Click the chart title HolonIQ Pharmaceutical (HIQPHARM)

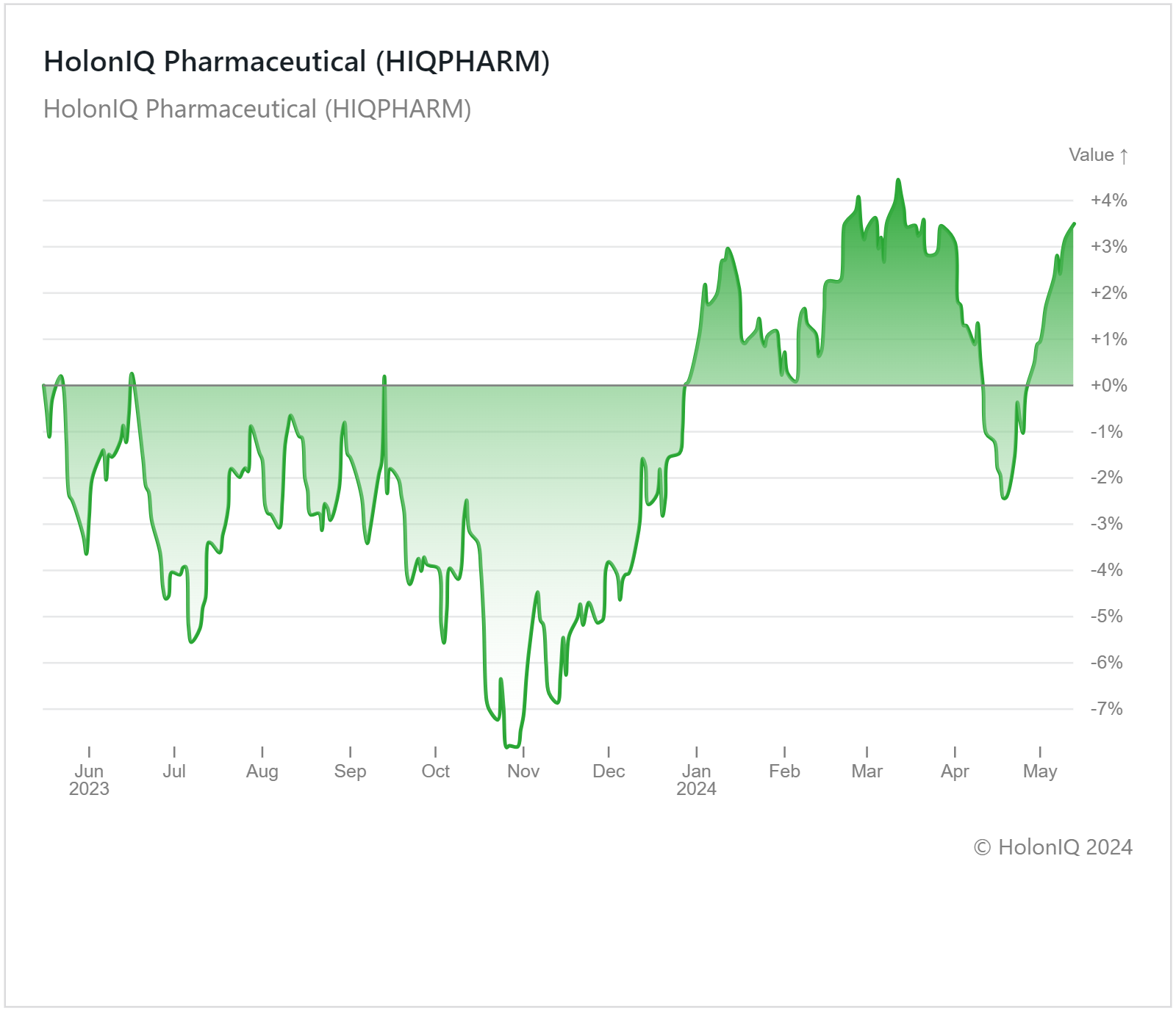pos(297,62)
